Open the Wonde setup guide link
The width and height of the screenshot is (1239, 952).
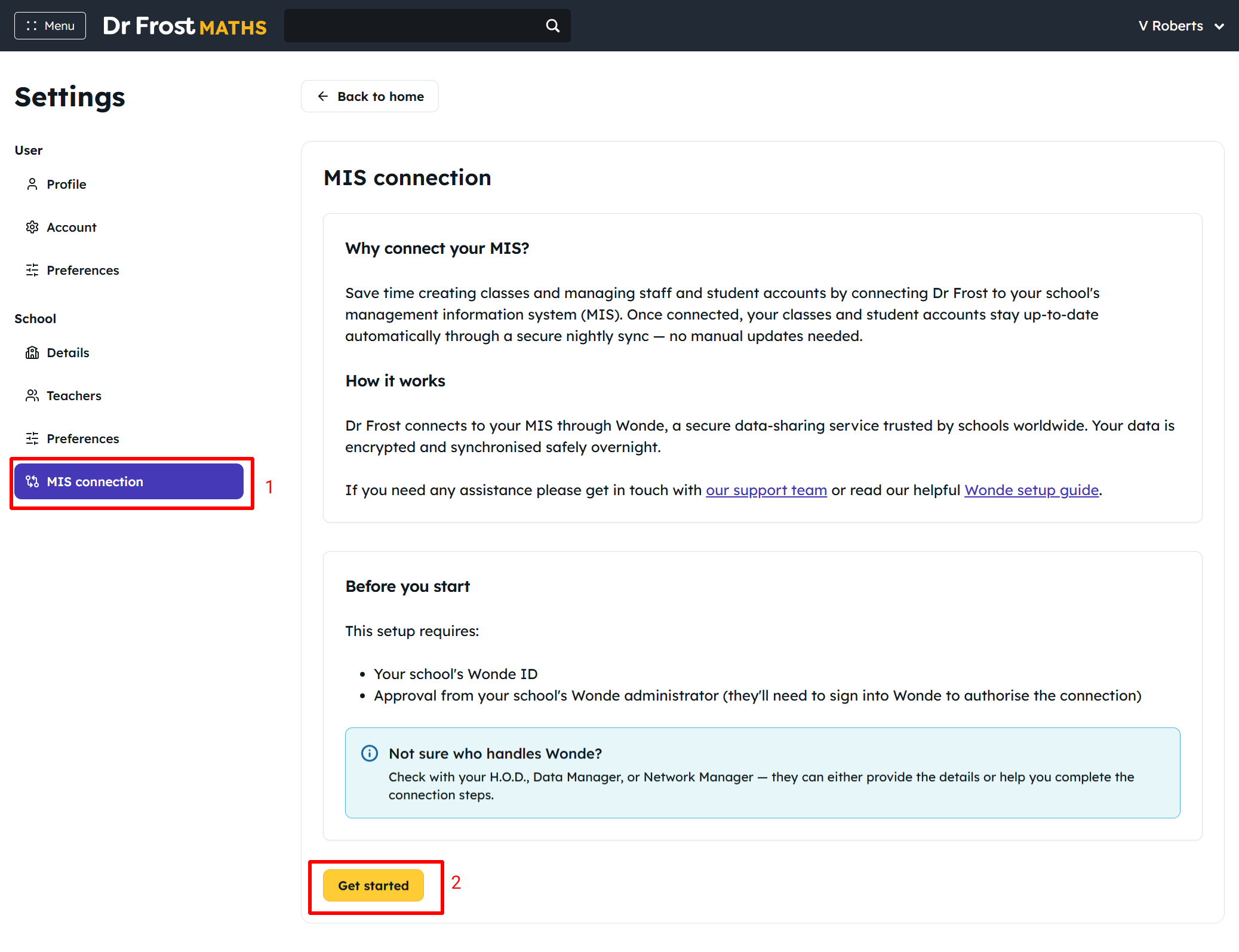point(1031,490)
